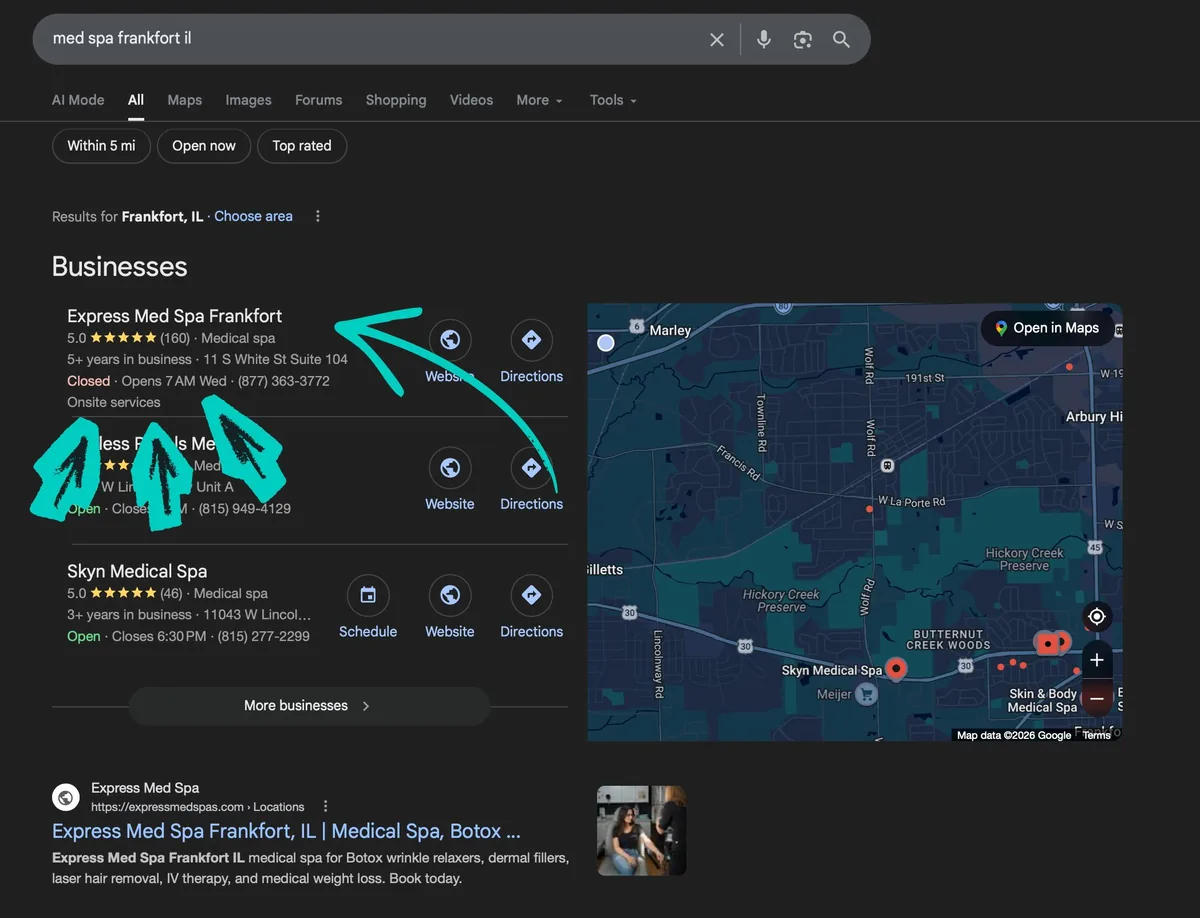Screen dimensions: 1200x918
Task: Click the magnifier search icon
Action: pos(841,39)
